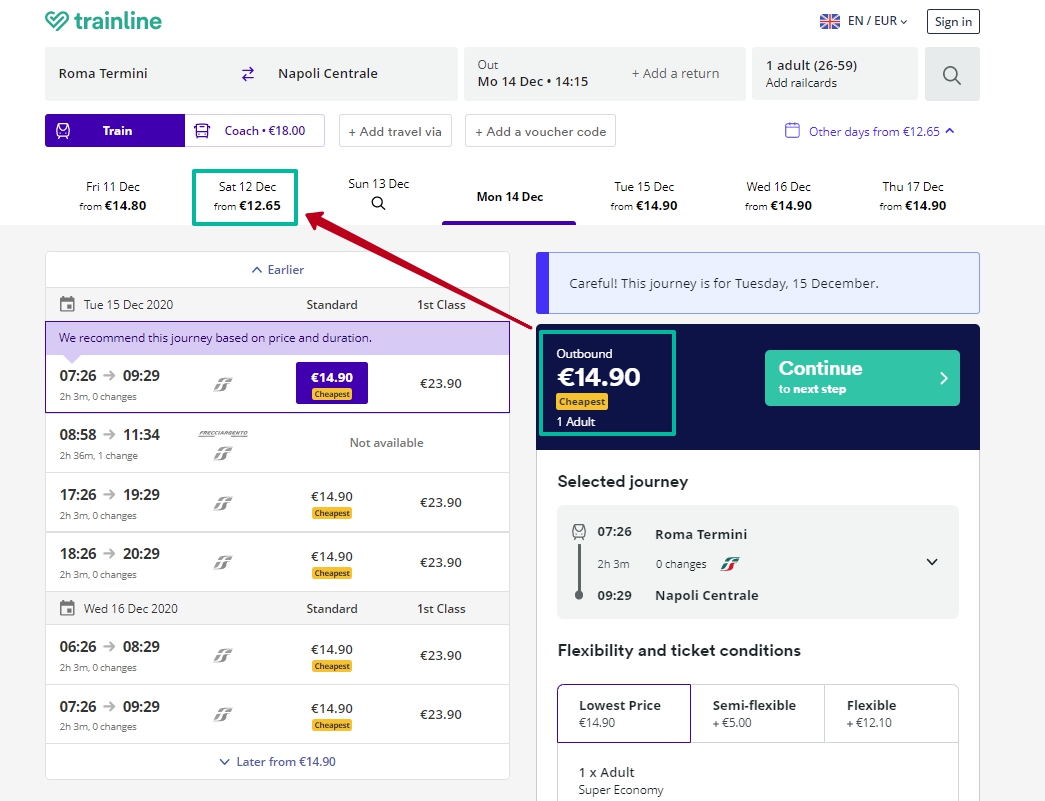Click the UK flag language icon
Viewport: 1045px width, 801px height.
tap(830, 21)
